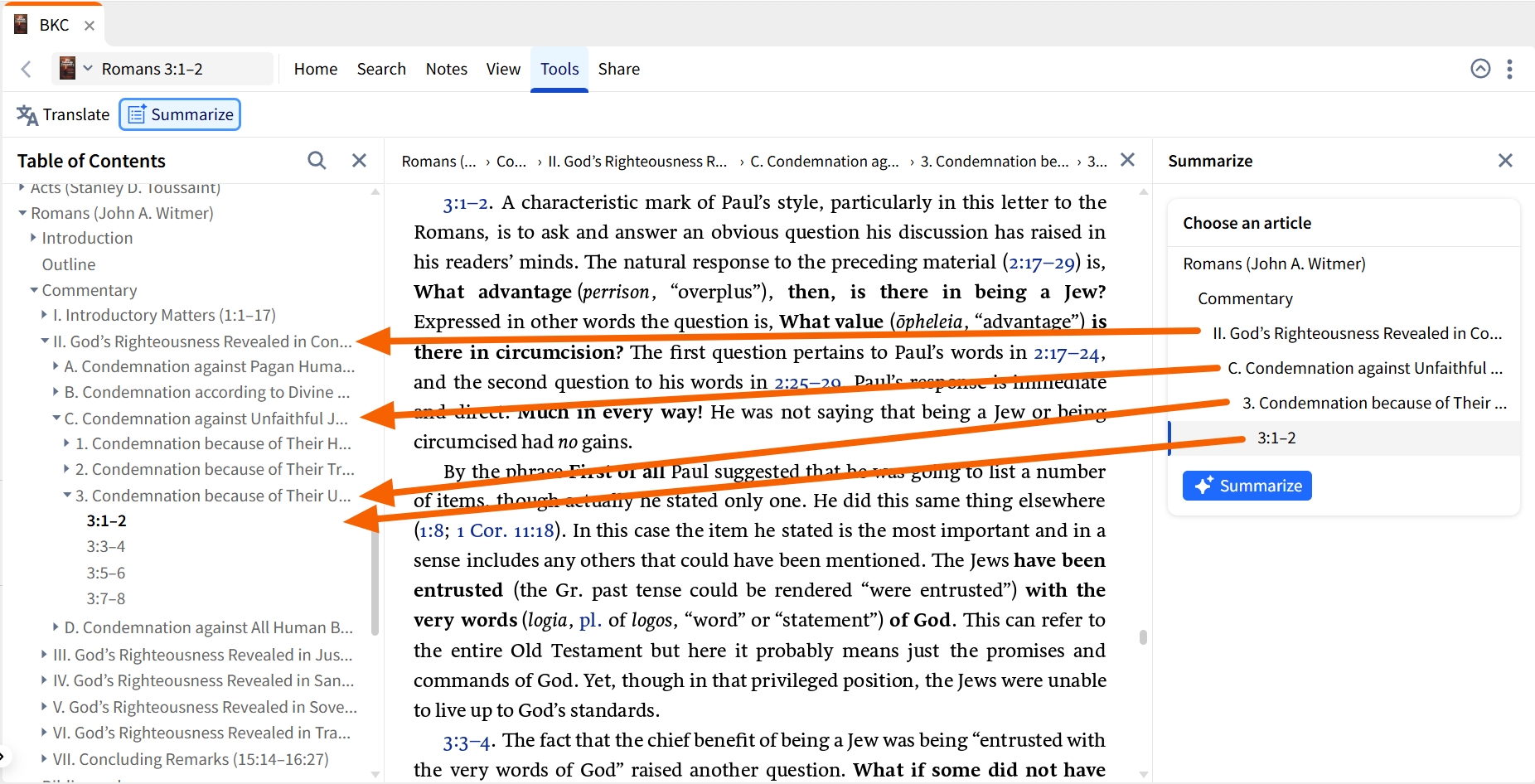This screenshot has width=1535, height=784.
Task: Select 3:1–2 in the Table of Contents
Action: [106, 520]
